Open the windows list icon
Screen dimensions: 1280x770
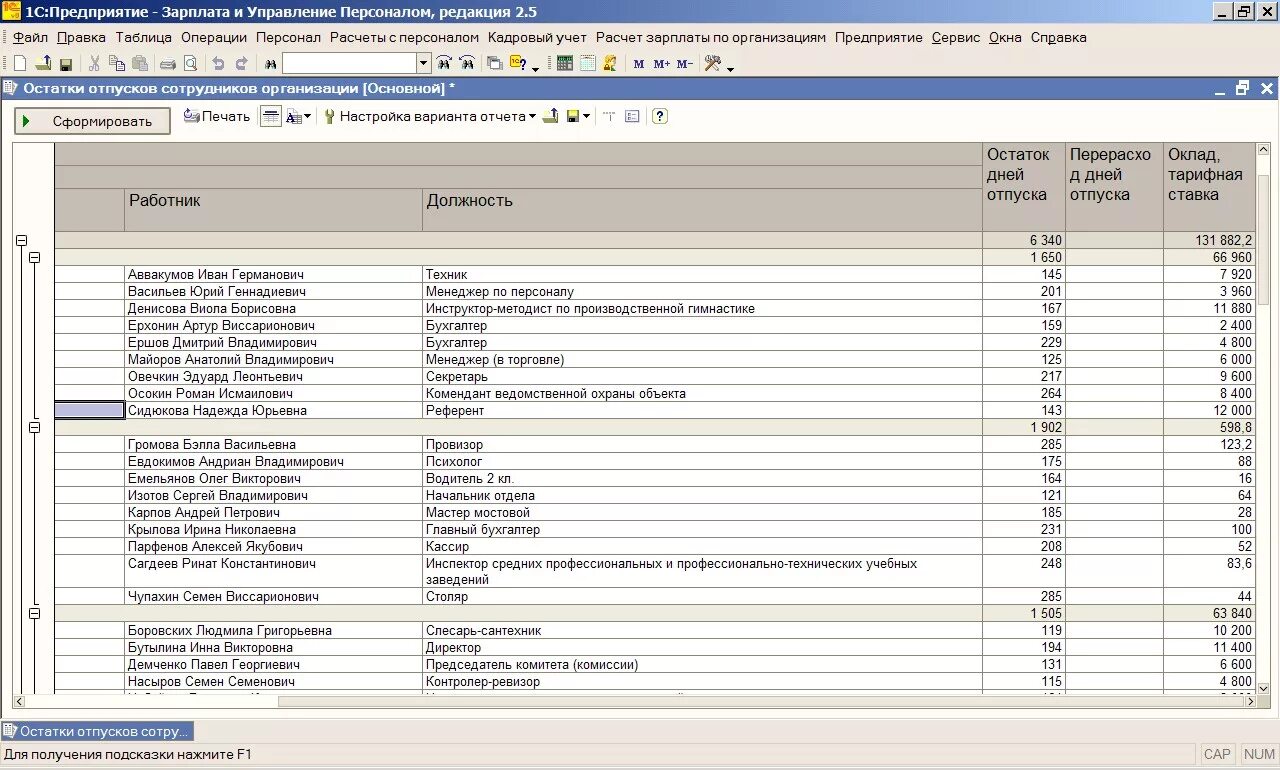(x=494, y=63)
